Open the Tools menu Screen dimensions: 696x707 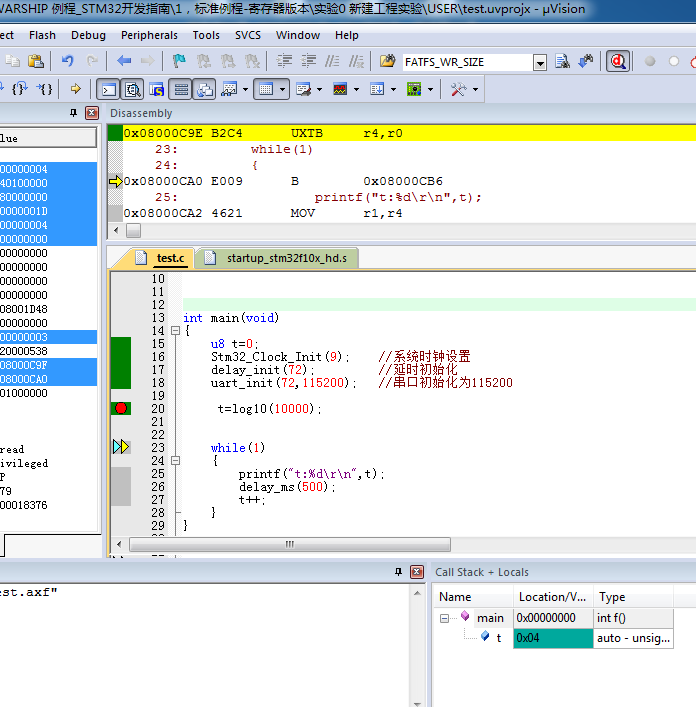pyautogui.click(x=206, y=35)
